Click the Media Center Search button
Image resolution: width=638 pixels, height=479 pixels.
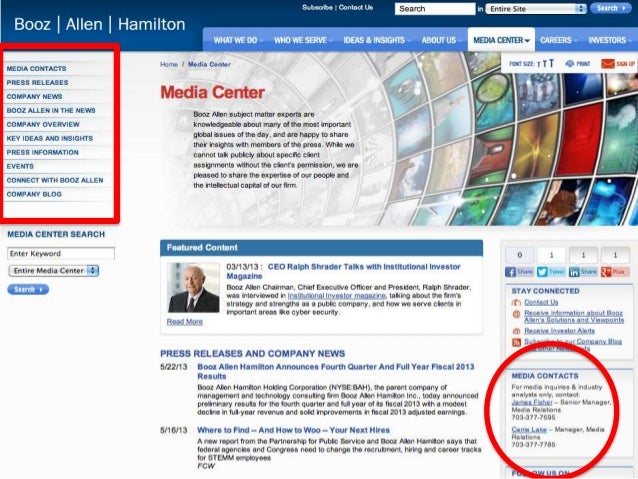[x=28, y=289]
